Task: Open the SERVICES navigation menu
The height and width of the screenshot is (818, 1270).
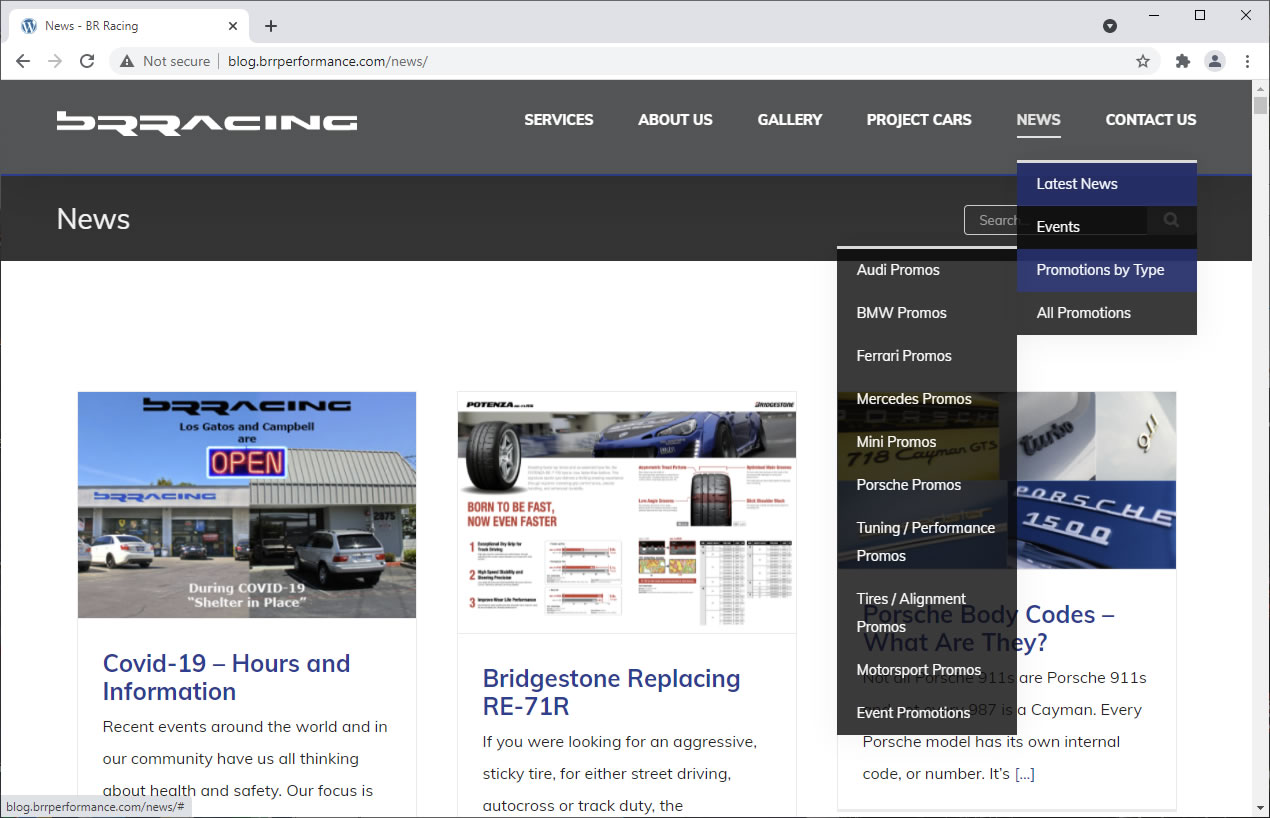Action: coord(558,120)
